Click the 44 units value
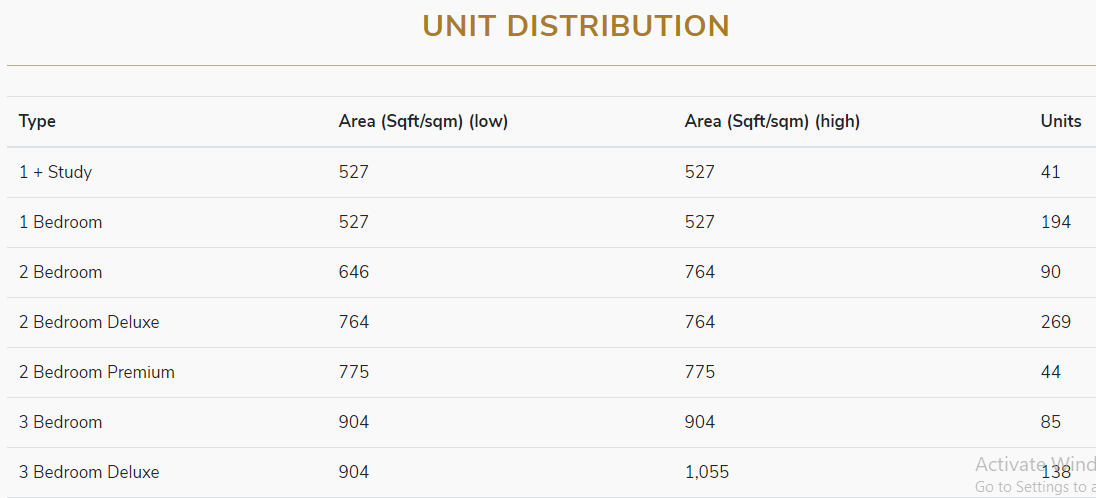Image resolution: width=1096 pixels, height=498 pixels. tap(1050, 372)
